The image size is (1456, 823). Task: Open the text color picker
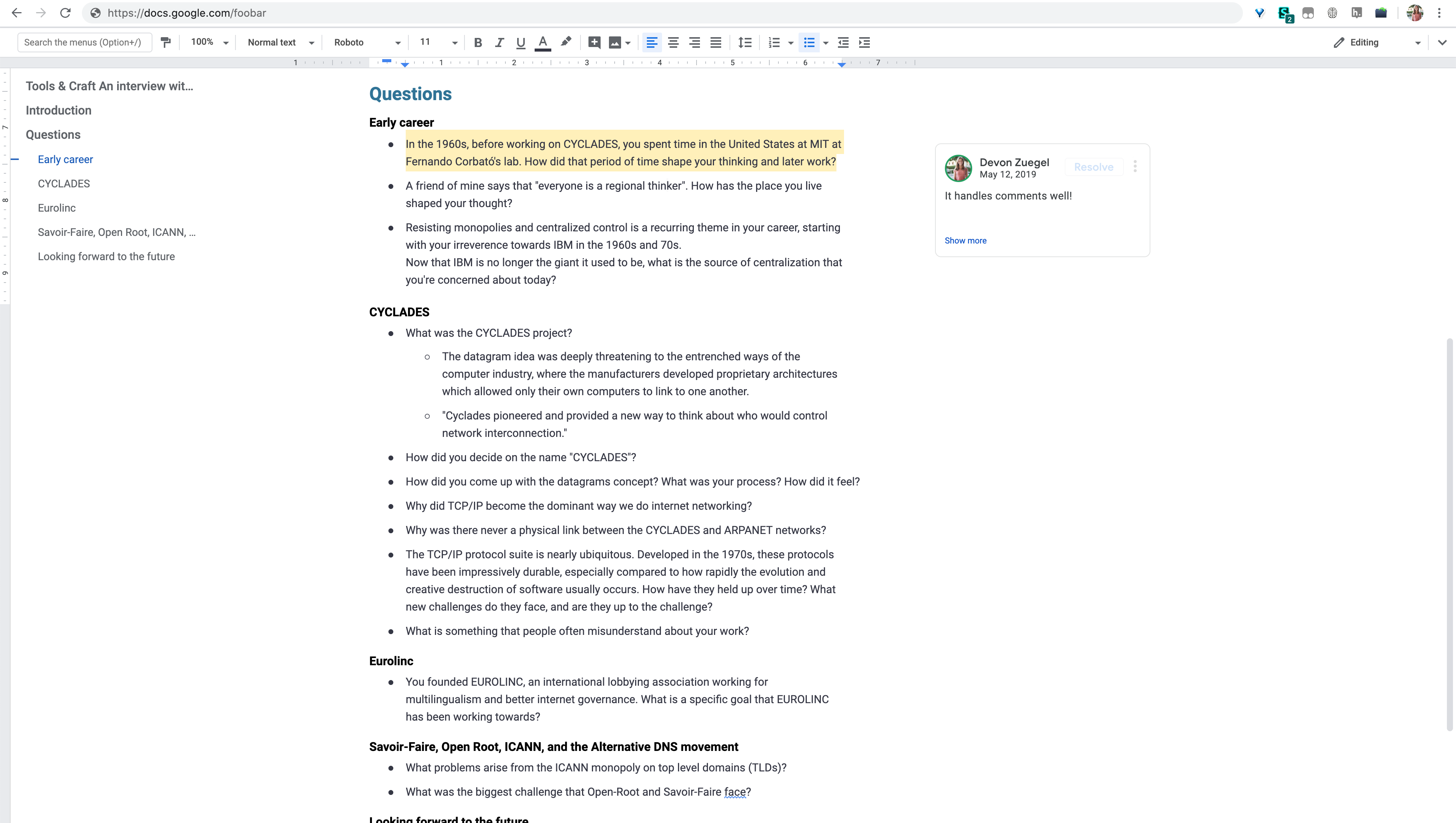click(x=543, y=42)
